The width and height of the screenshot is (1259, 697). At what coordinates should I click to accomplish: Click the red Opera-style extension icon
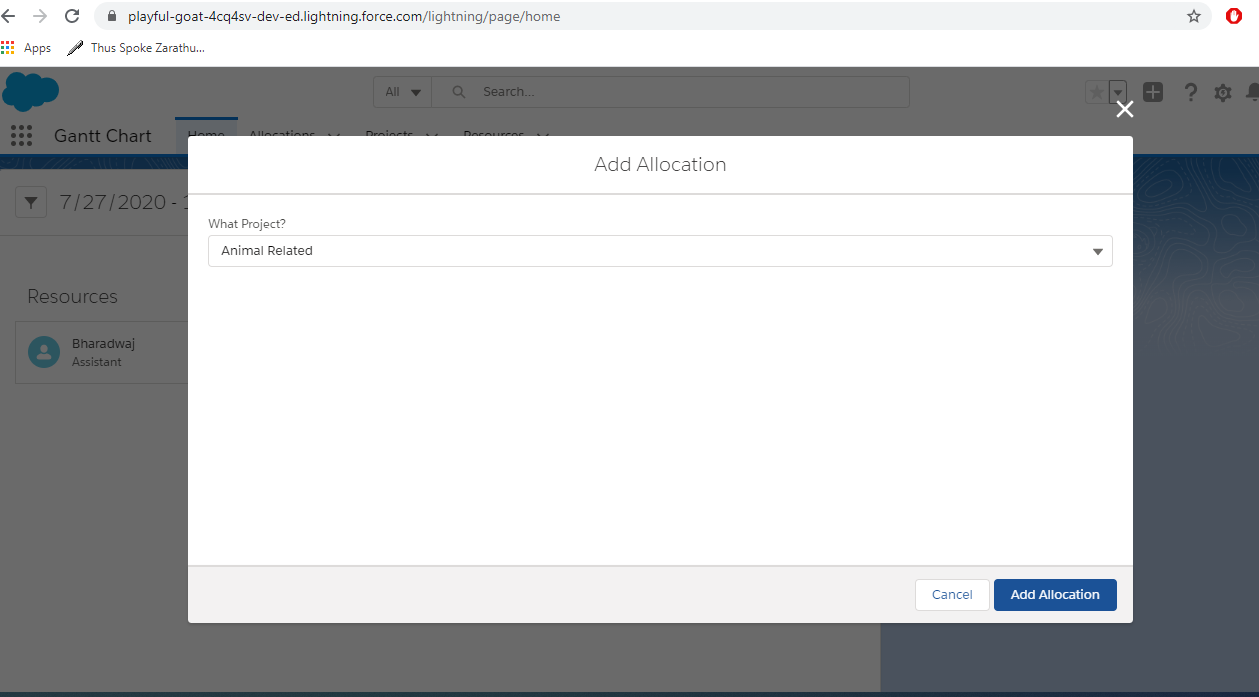1234,16
